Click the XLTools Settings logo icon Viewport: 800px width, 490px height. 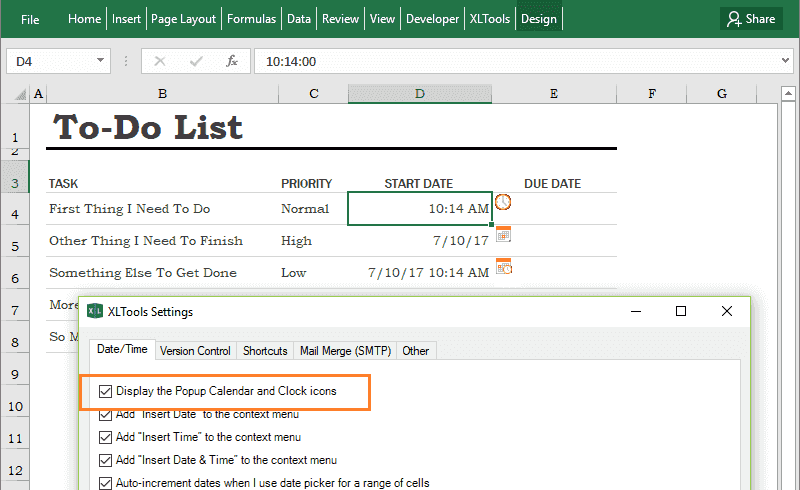95,311
